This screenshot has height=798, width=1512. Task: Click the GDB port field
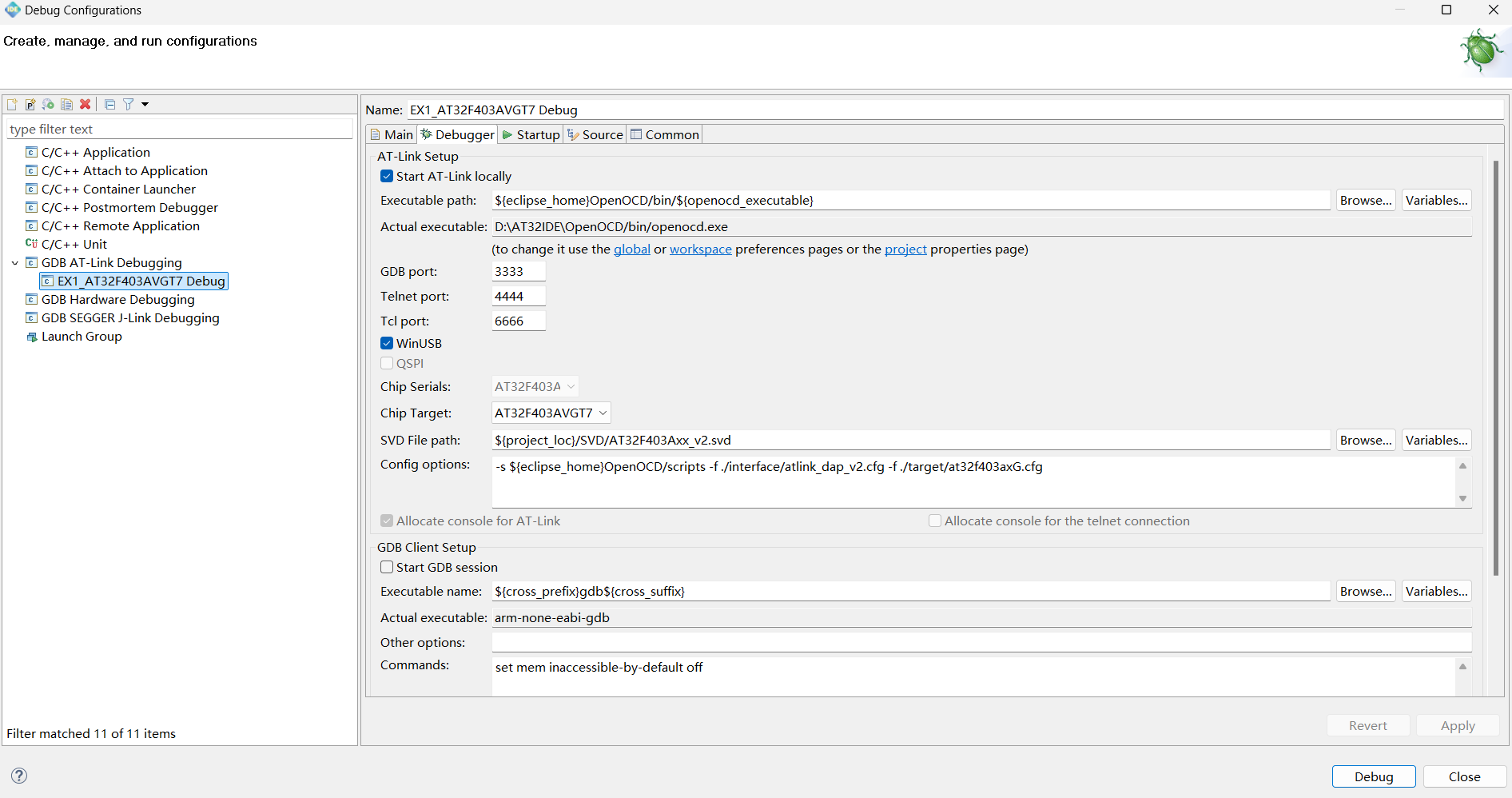pyautogui.click(x=519, y=271)
